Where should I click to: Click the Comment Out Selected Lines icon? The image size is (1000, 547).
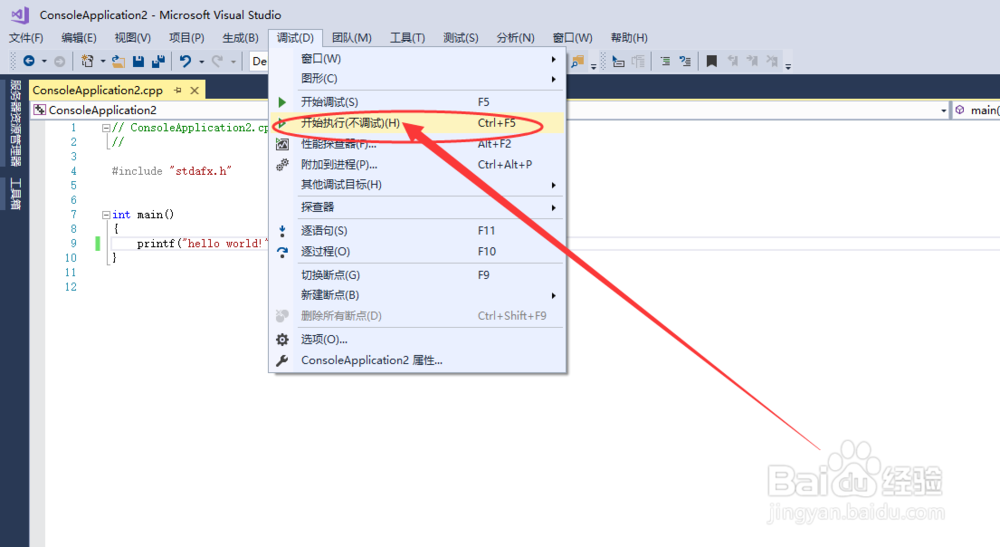click(665, 61)
